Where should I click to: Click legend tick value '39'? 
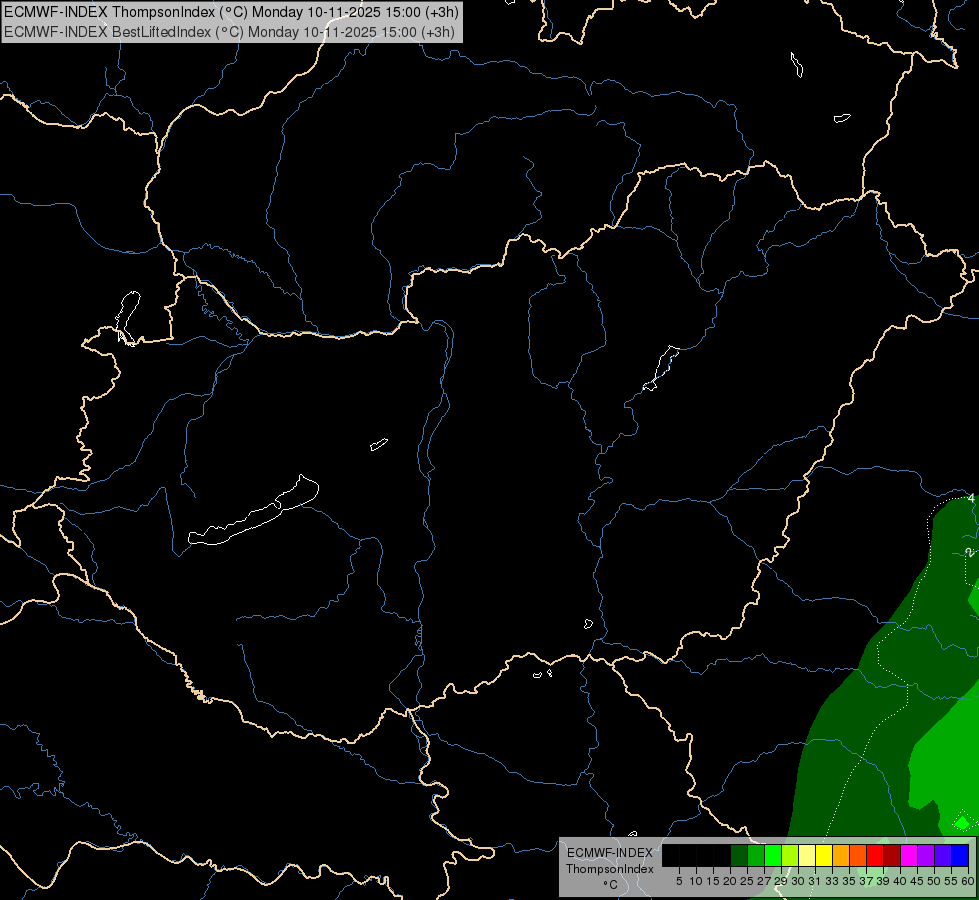(883, 881)
